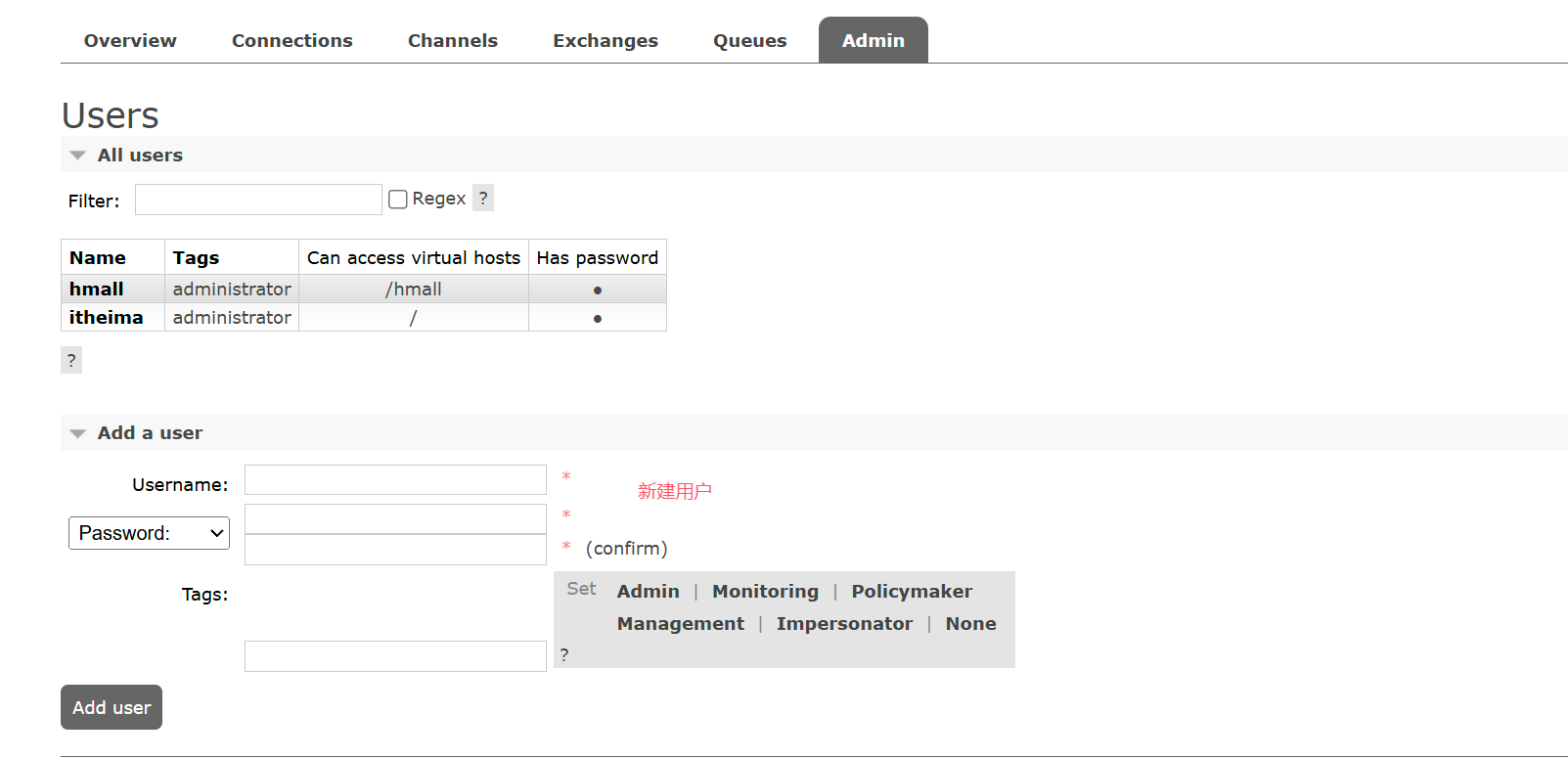Click the help icon below users table
The width and height of the screenshot is (1568, 759).
[x=71, y=360]
